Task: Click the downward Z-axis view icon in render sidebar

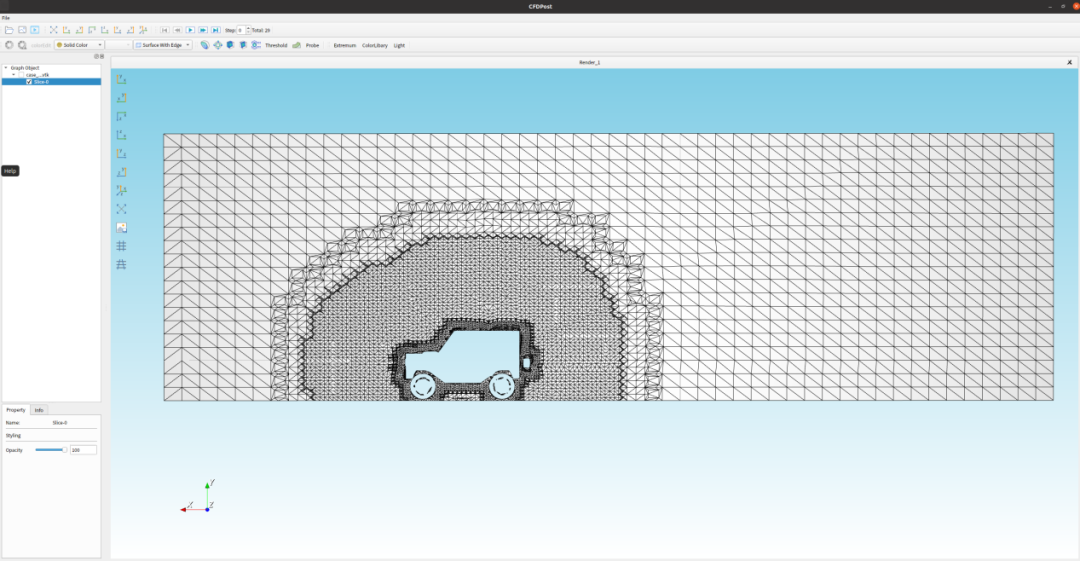Action: [121, 116]
